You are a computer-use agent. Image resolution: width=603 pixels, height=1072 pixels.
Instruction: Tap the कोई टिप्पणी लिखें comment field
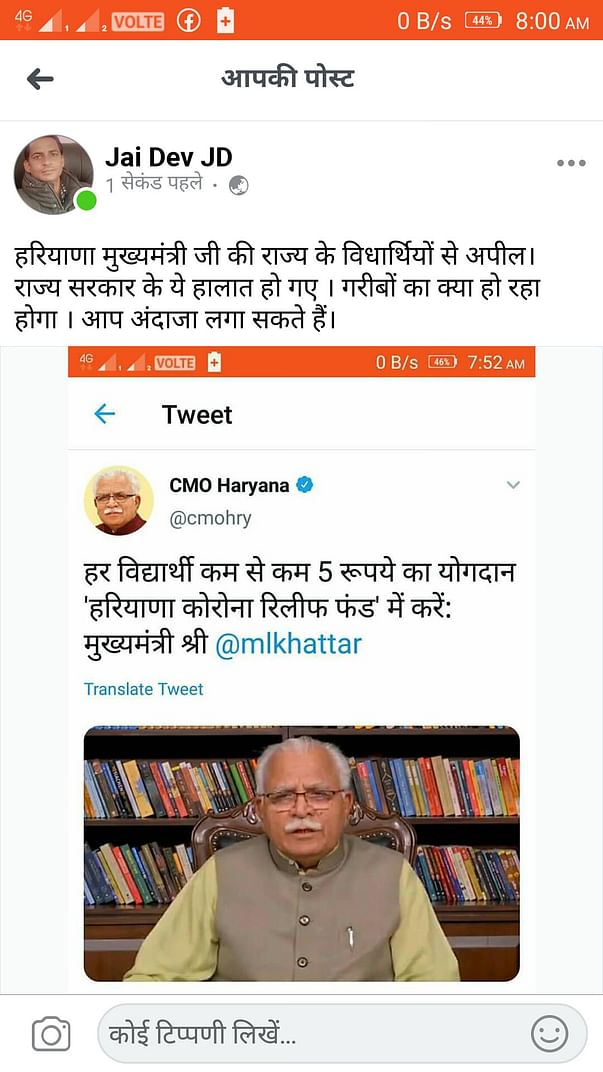coord(342,1034)
